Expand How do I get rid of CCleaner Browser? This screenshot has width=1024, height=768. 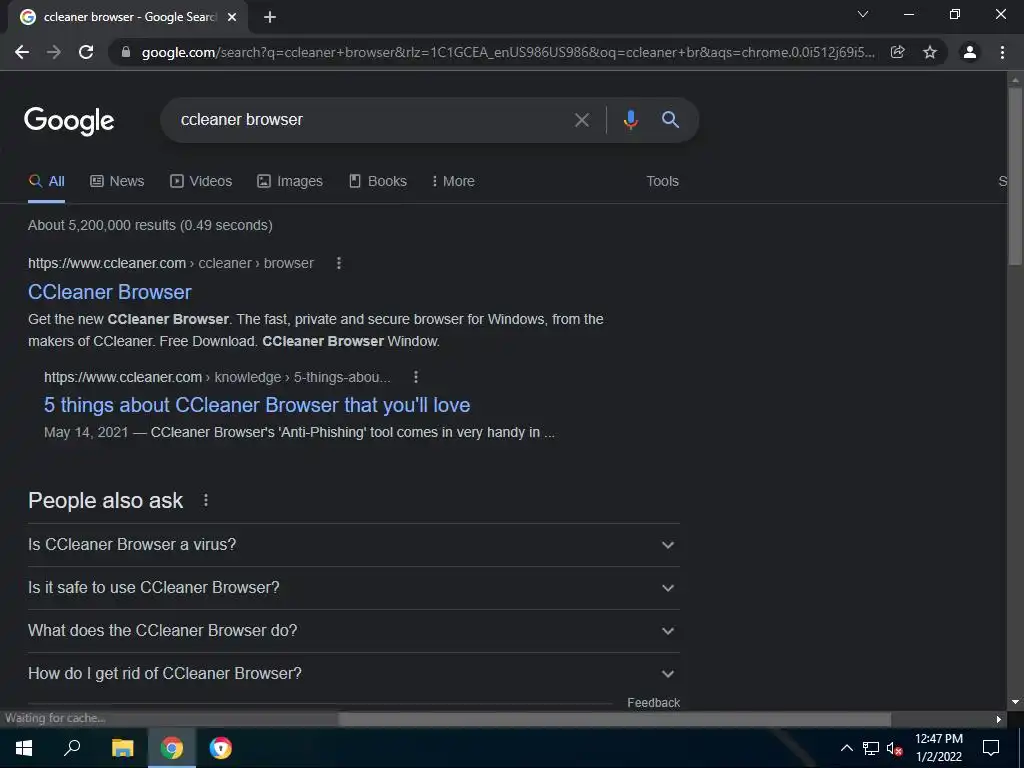[353, 673]
